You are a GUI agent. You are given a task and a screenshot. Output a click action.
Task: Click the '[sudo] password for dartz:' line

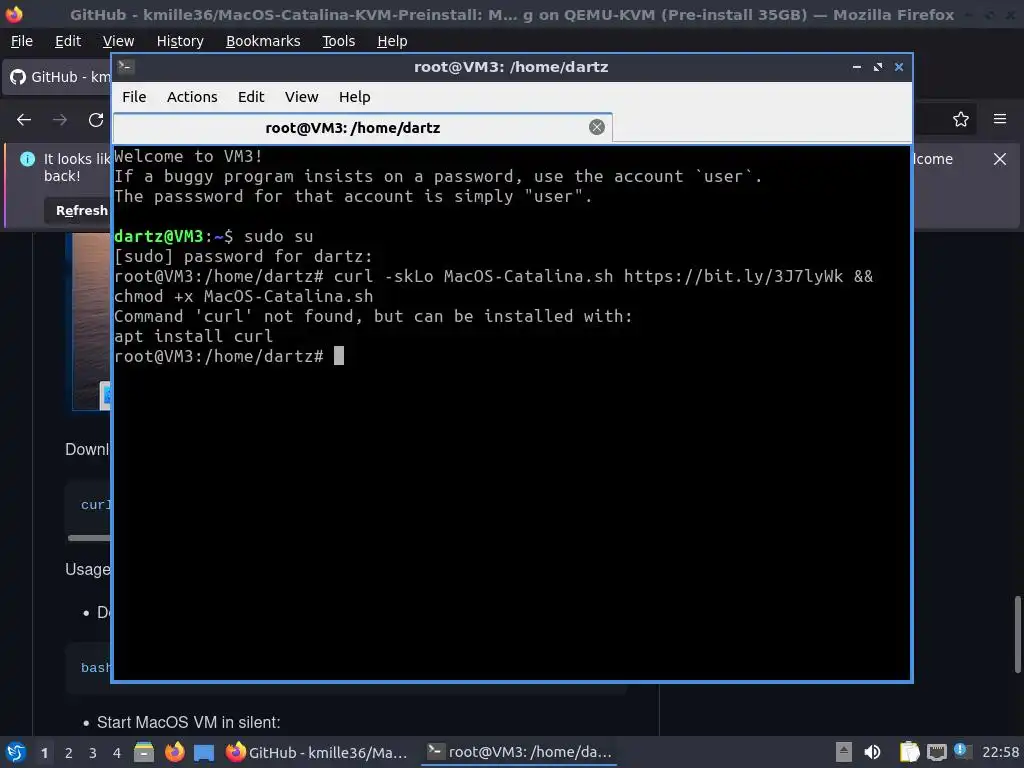[x=243, y=257]
